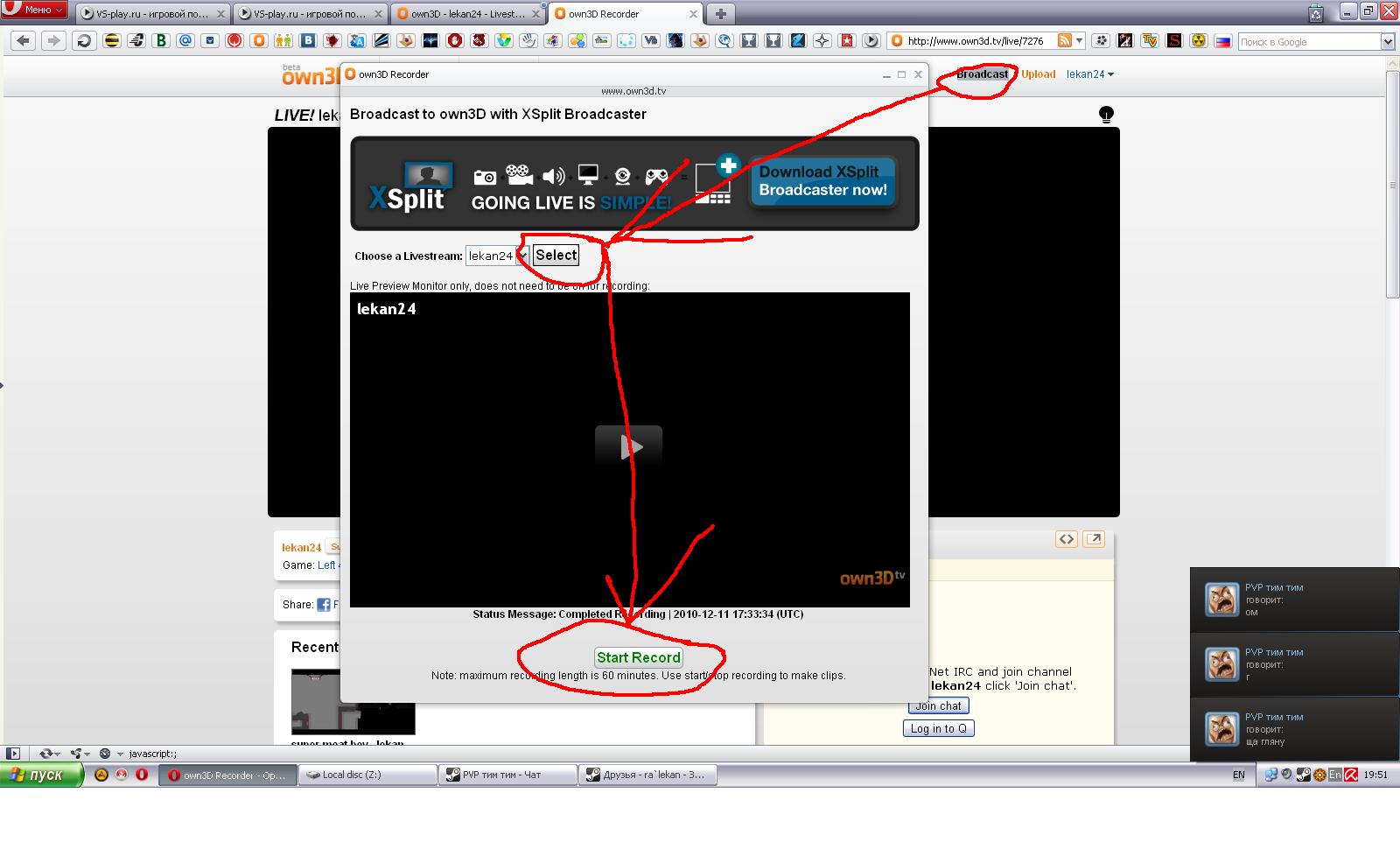Close the own3D Recorder popup window
Screen dimensions: 1400x856
918,74
